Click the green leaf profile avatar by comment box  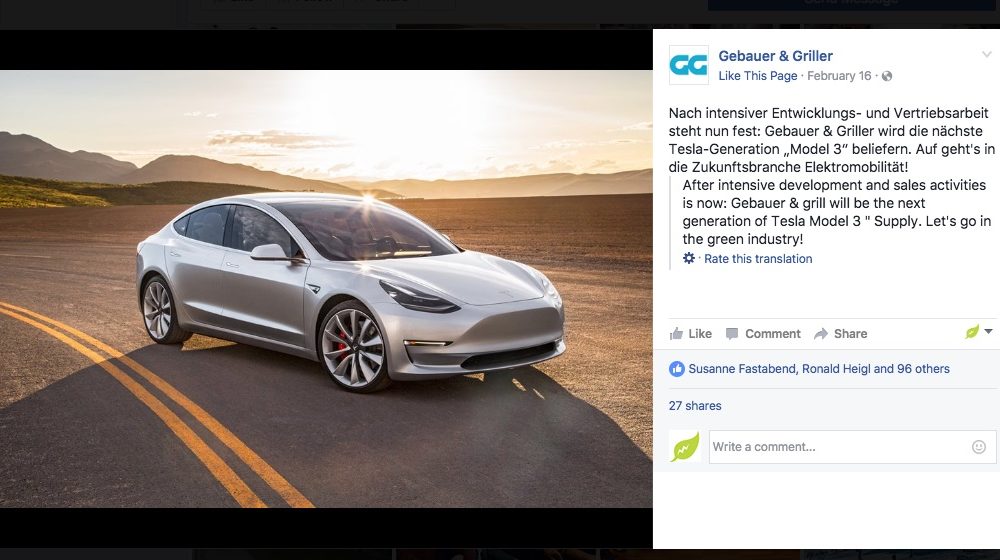coord(684,446)
